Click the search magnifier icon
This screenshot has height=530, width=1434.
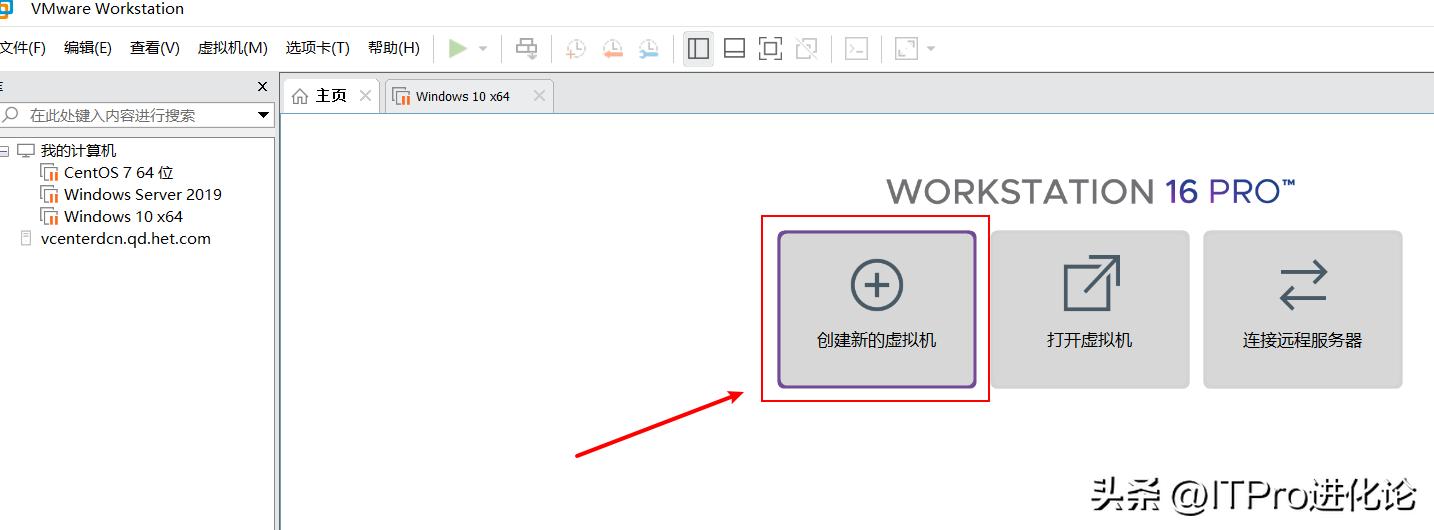[x=12, y=115]
